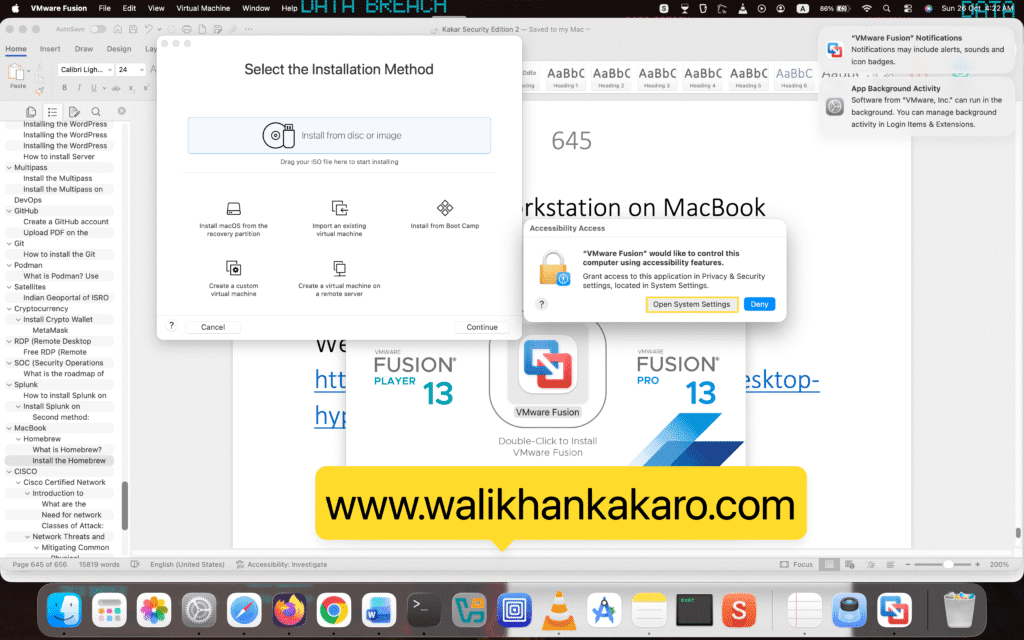The height and width of the screenshot is (640, 1024).
Task: Toggle italic formatting in the ribbon
Action: (x=78, y=88)
